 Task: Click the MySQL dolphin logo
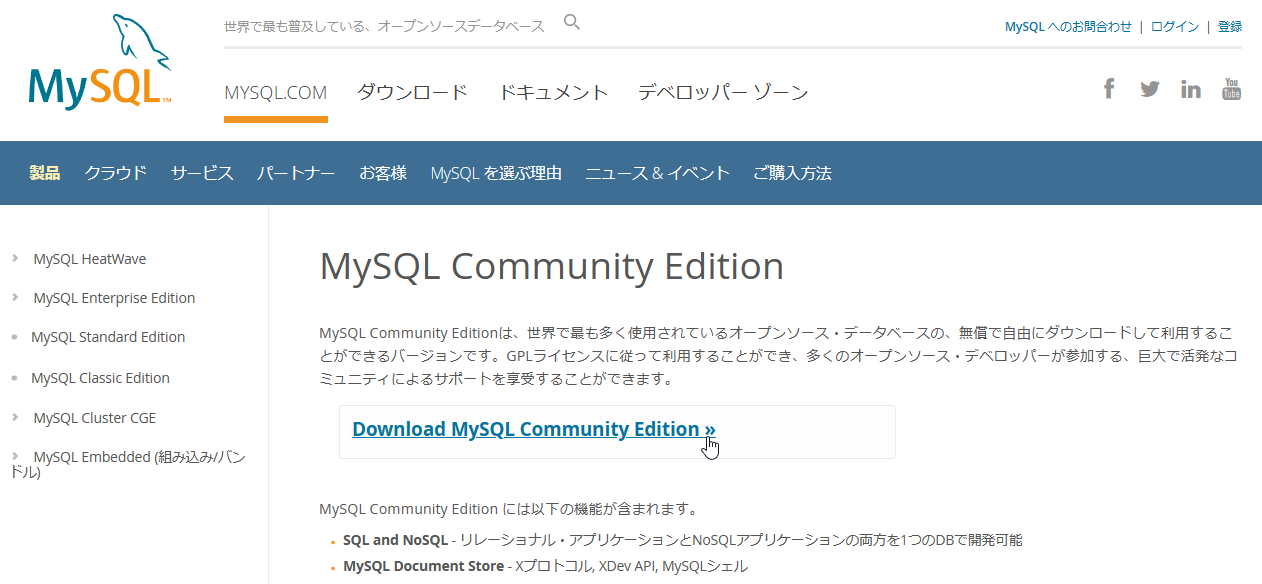click(x=99, y=62)
